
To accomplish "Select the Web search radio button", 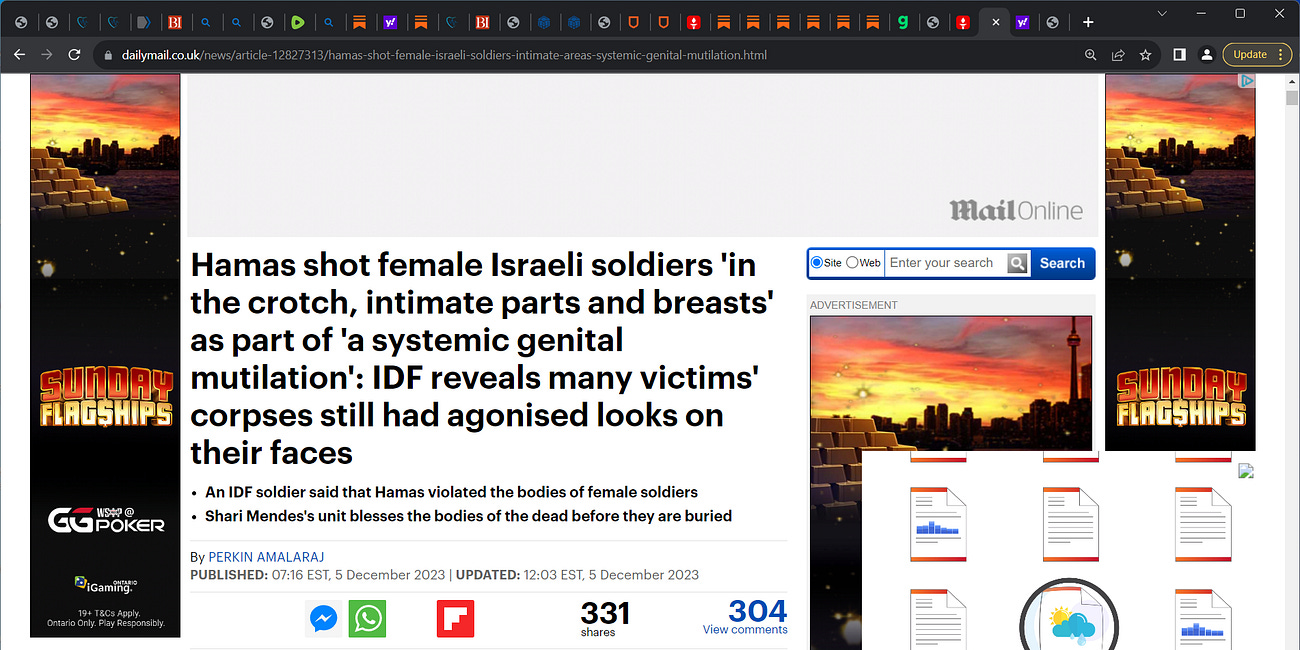I will (851, 262).
